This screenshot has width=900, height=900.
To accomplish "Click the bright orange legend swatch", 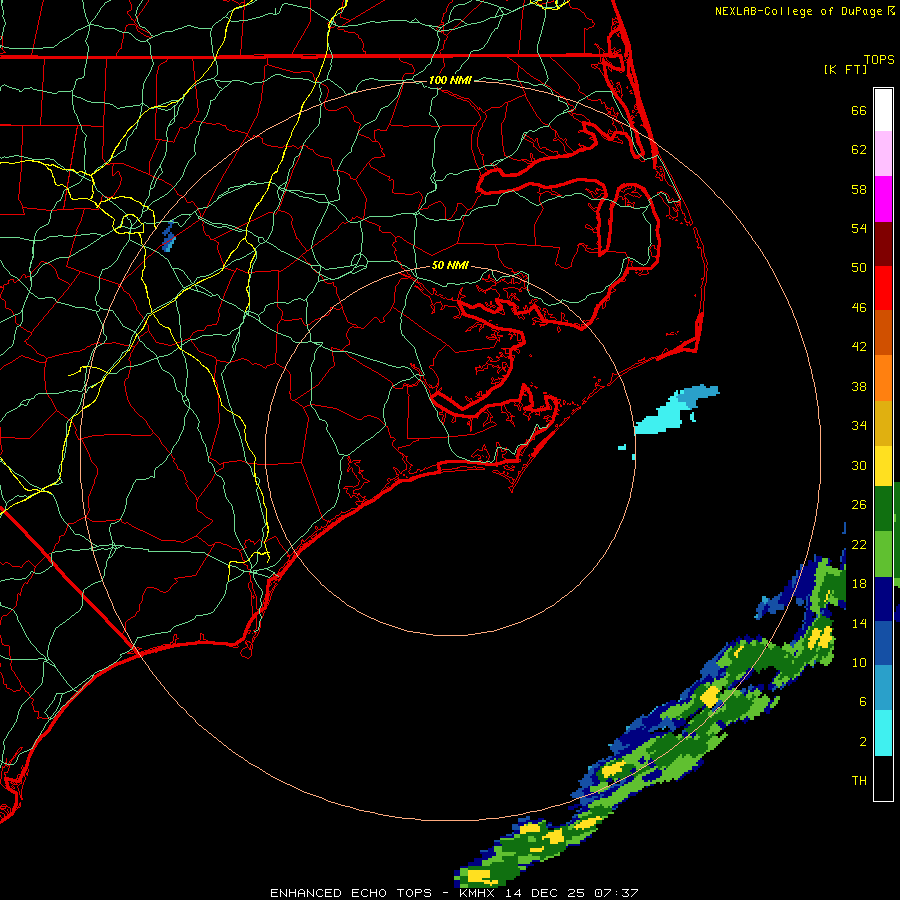I will click(x=883, y=378).
